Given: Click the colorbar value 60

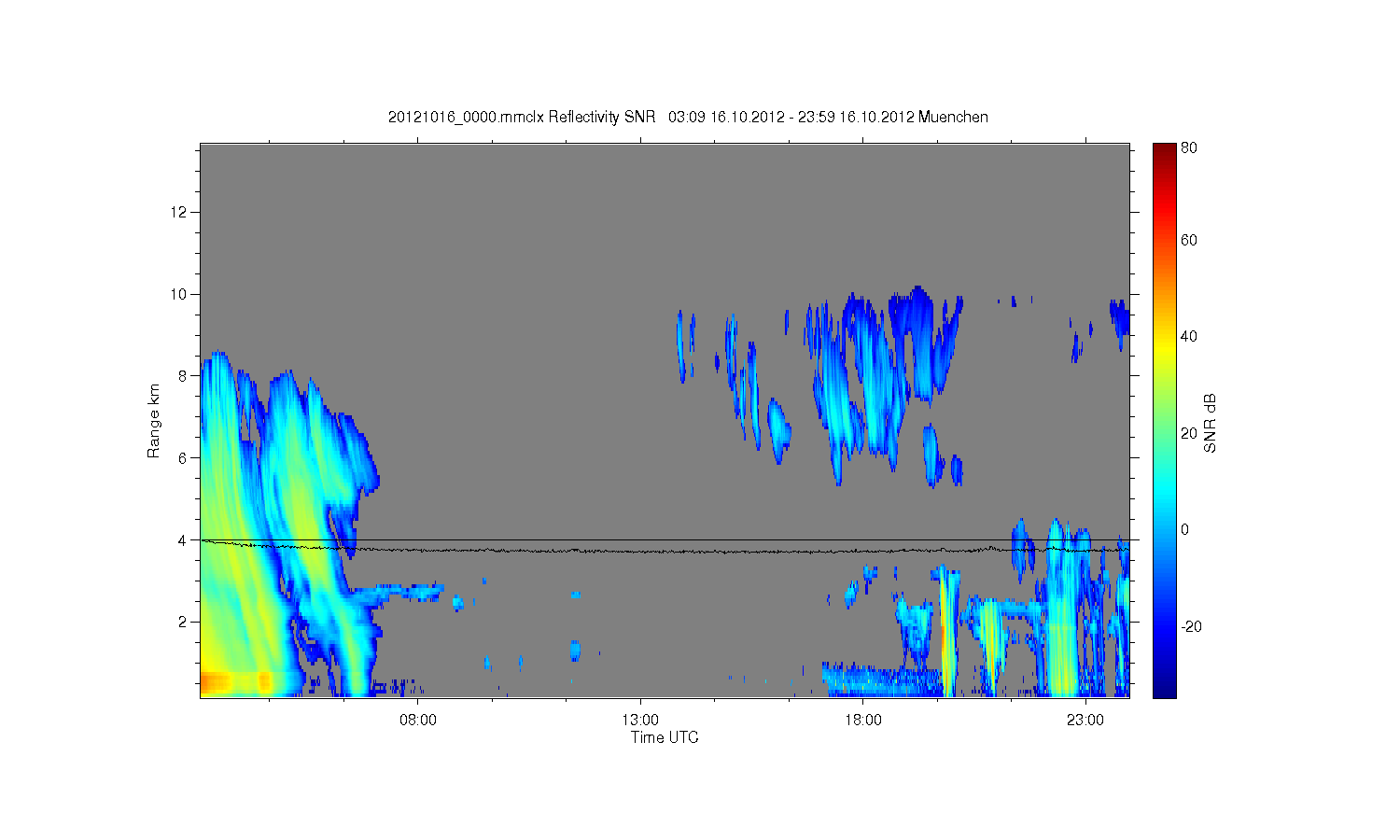Looking at the screenshot, I should [x=1189, y=241].
